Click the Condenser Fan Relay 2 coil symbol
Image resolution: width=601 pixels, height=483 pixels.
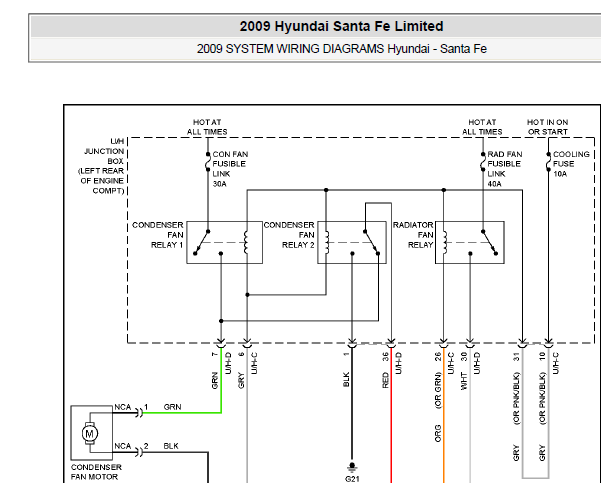(x=327, y=242)
